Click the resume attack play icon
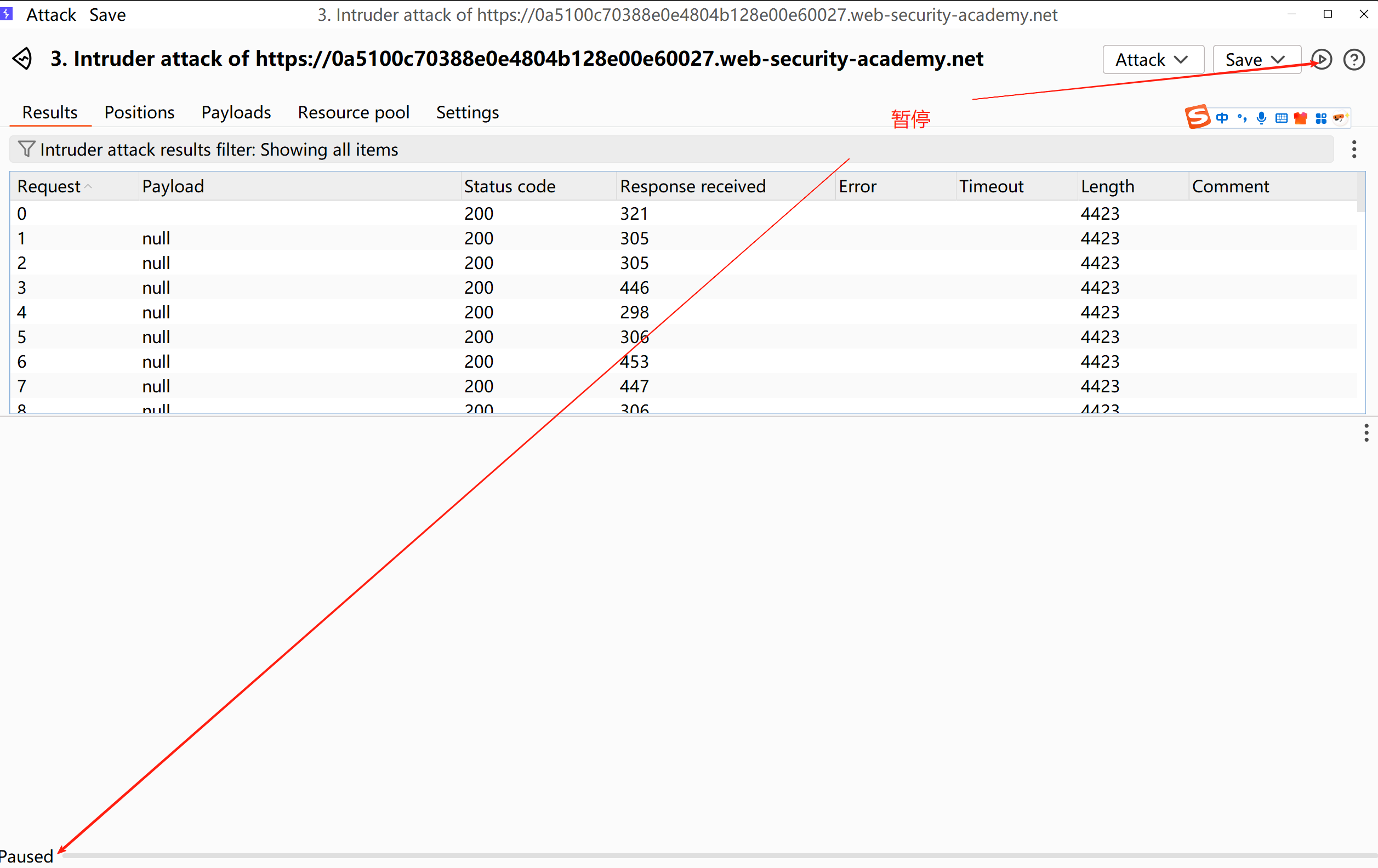1378x868 pixels. tap(1322, 60)
